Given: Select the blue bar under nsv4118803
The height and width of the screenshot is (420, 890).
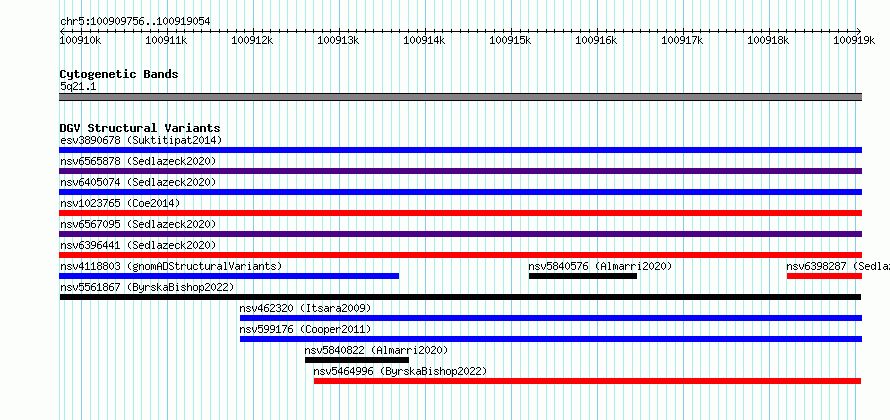Looking at the screenshot, I should pyautogui.click(x=229, y=276).
